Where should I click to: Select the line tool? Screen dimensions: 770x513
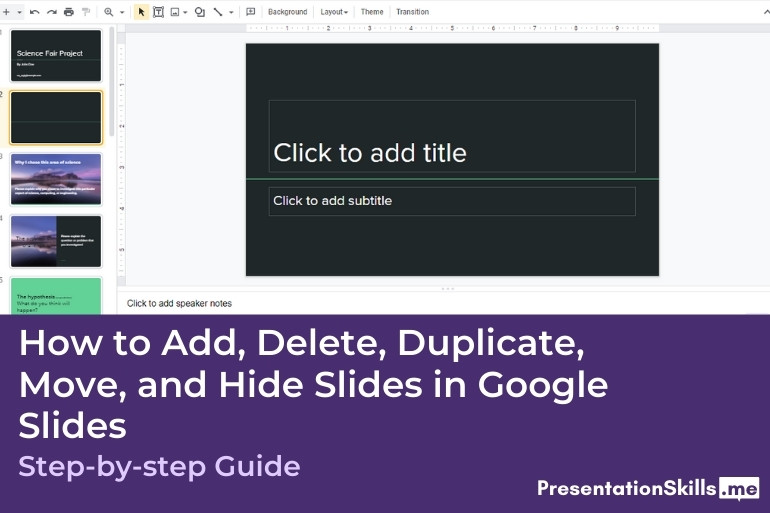(218, 12)
